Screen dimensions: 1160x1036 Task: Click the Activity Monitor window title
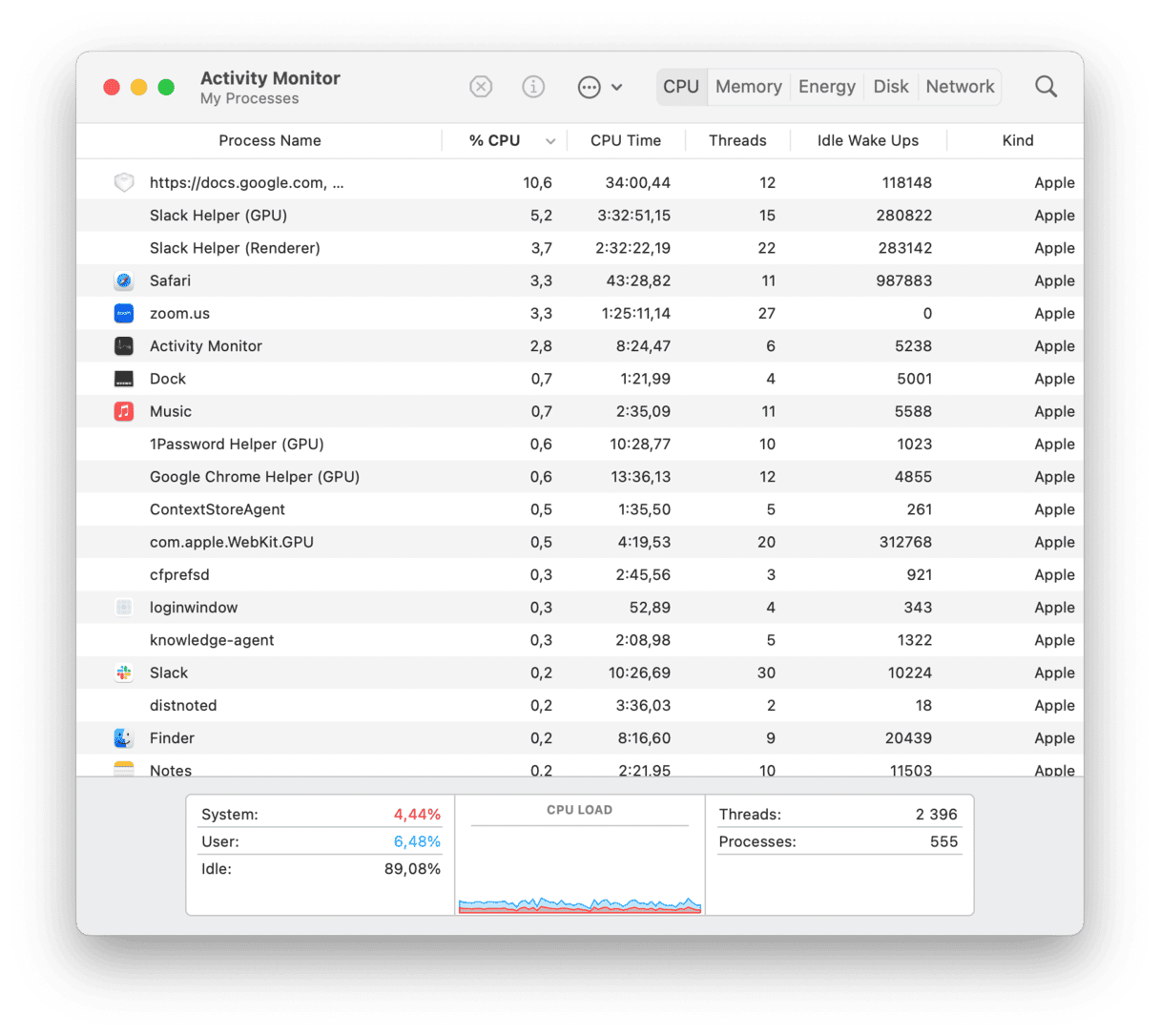click(x=270, y=78)
